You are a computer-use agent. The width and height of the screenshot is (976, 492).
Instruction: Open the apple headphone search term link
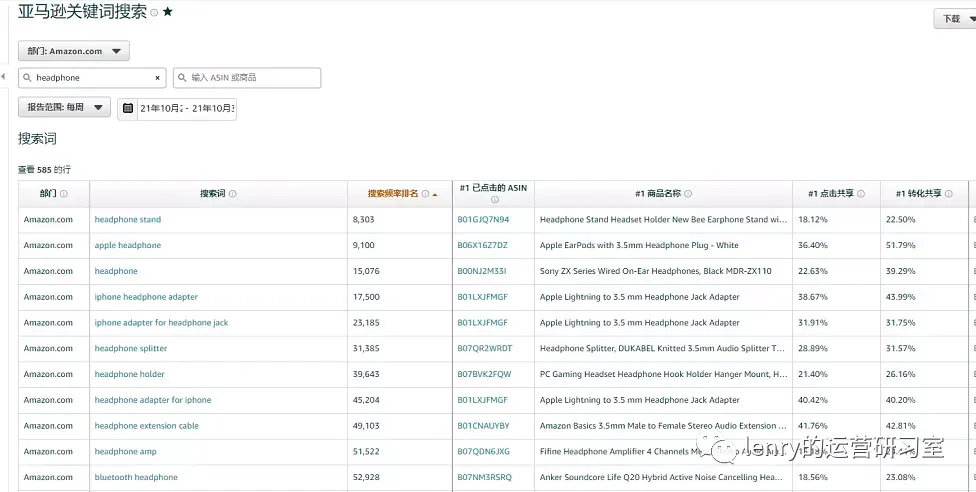click(x=128, y=245)
